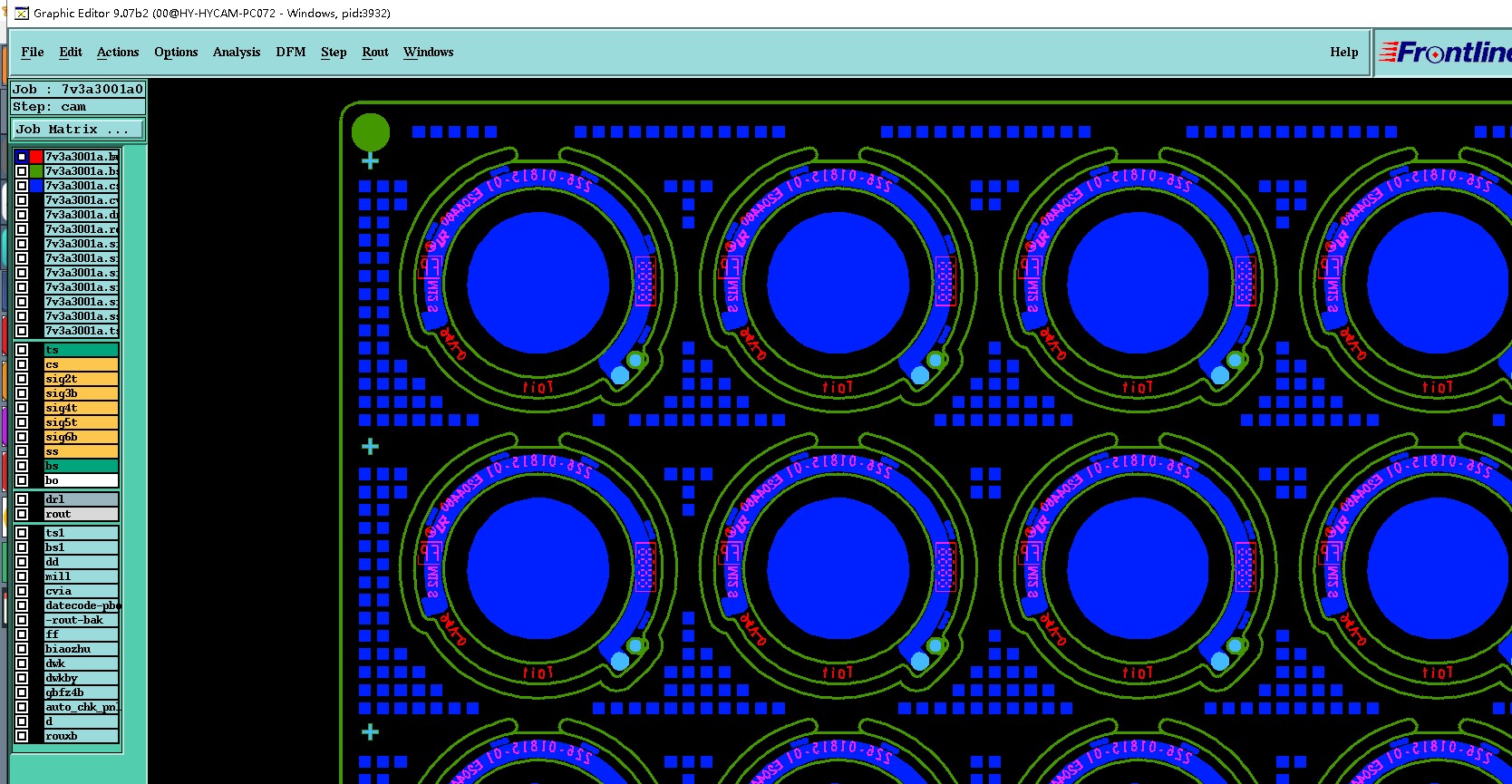
Task: Open the Windows menu
Action: point(429,52)
